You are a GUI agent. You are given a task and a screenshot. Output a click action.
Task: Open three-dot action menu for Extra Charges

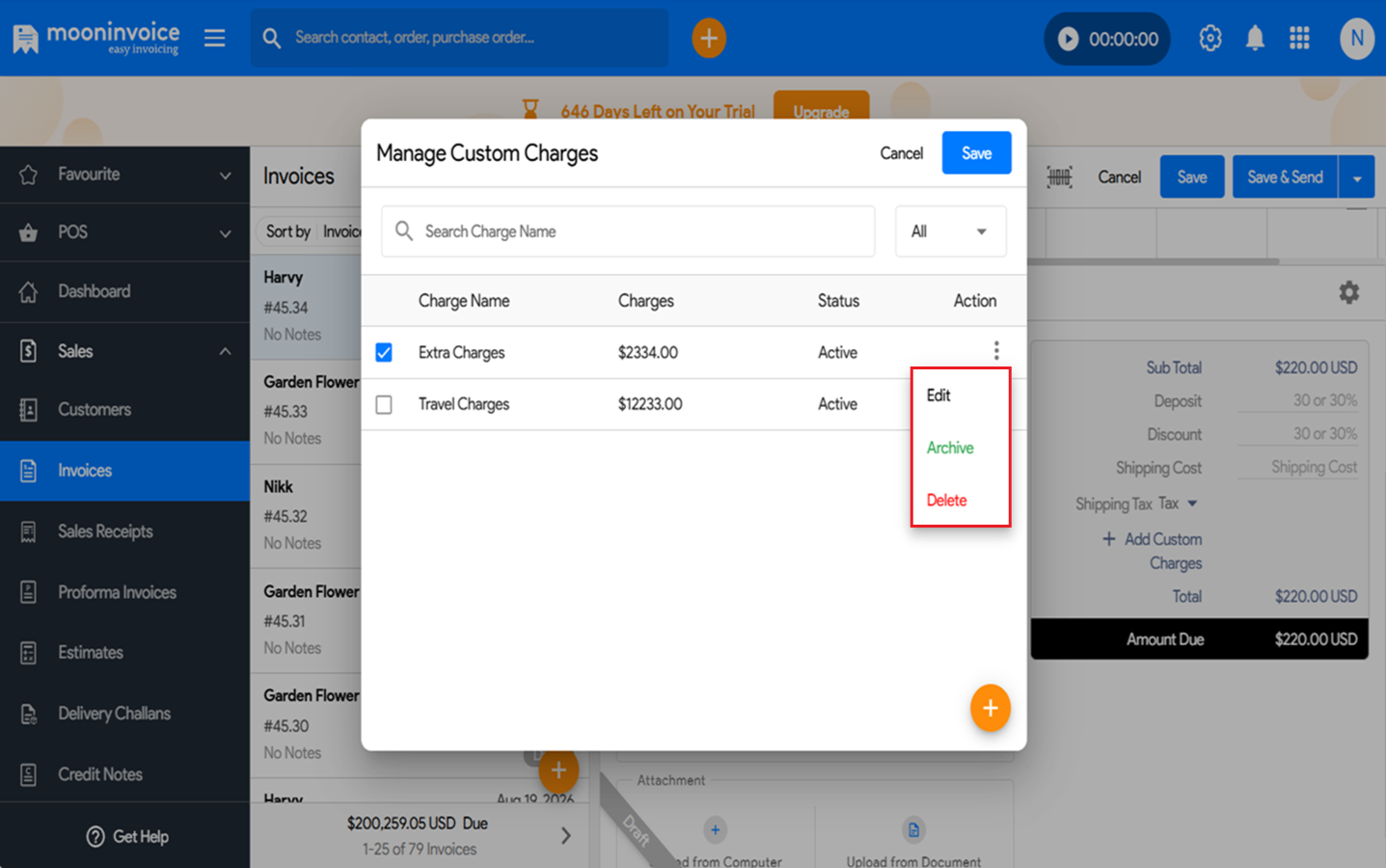pyautogui.click(x=996, y=350)
